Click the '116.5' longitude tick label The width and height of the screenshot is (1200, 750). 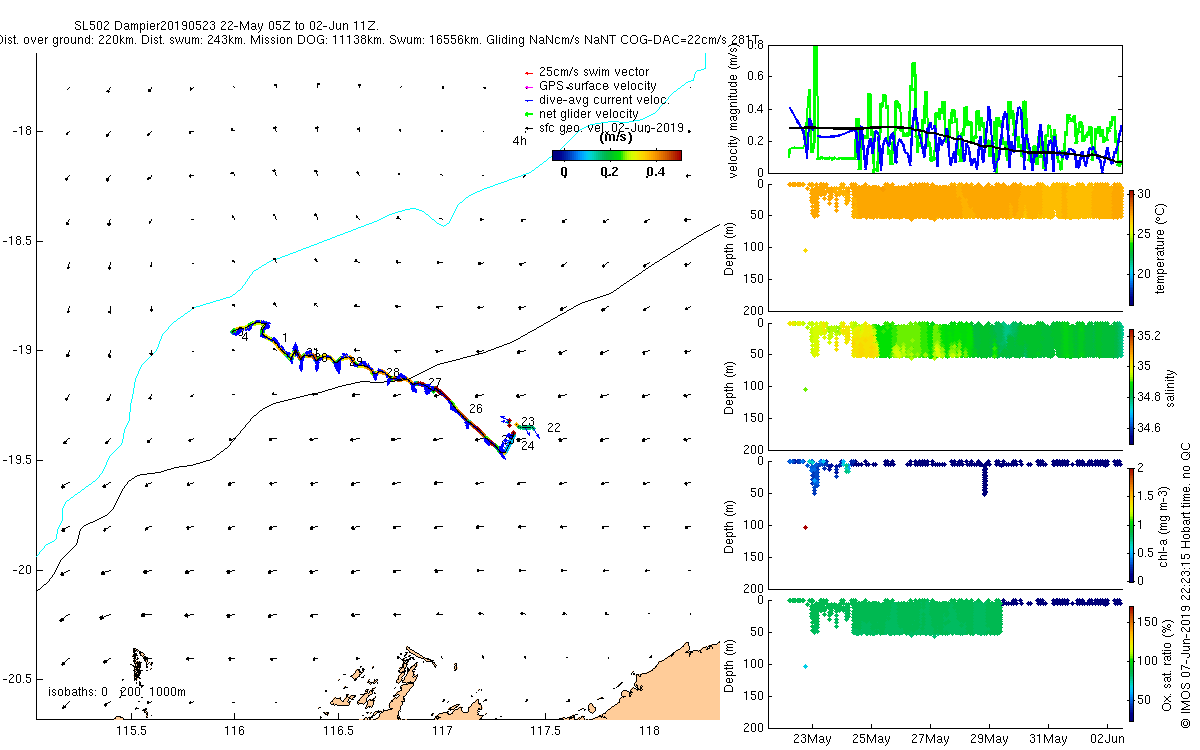click(339, 732)
